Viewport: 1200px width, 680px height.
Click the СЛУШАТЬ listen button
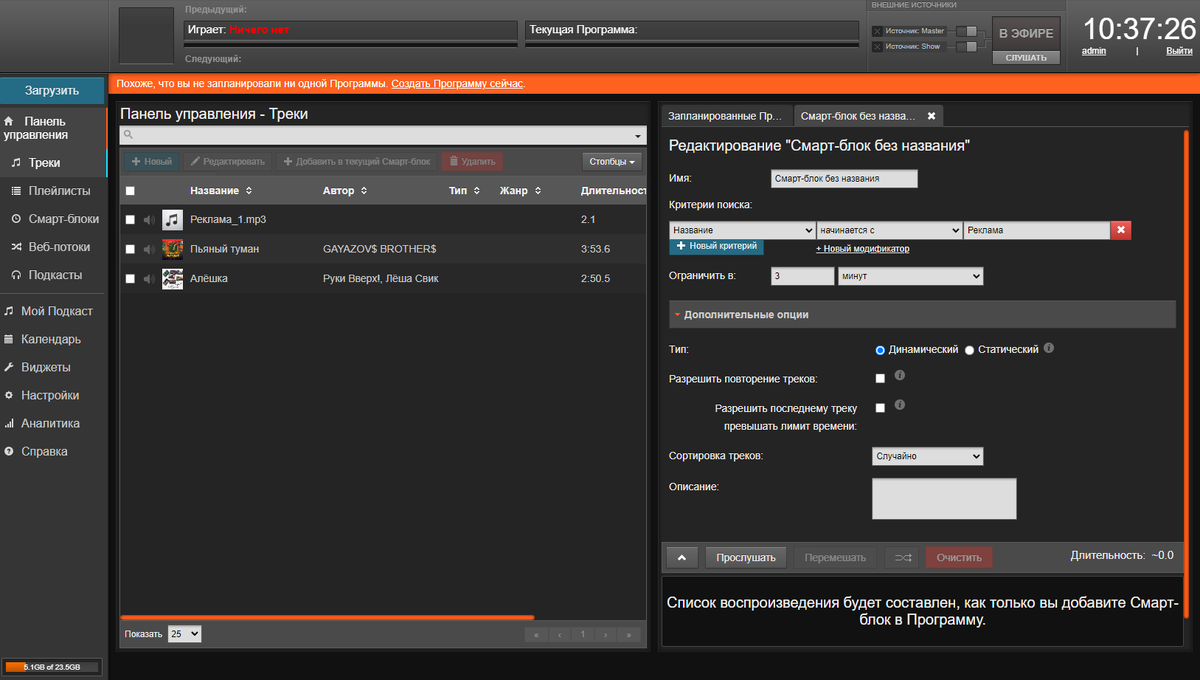click(1026, 58)
